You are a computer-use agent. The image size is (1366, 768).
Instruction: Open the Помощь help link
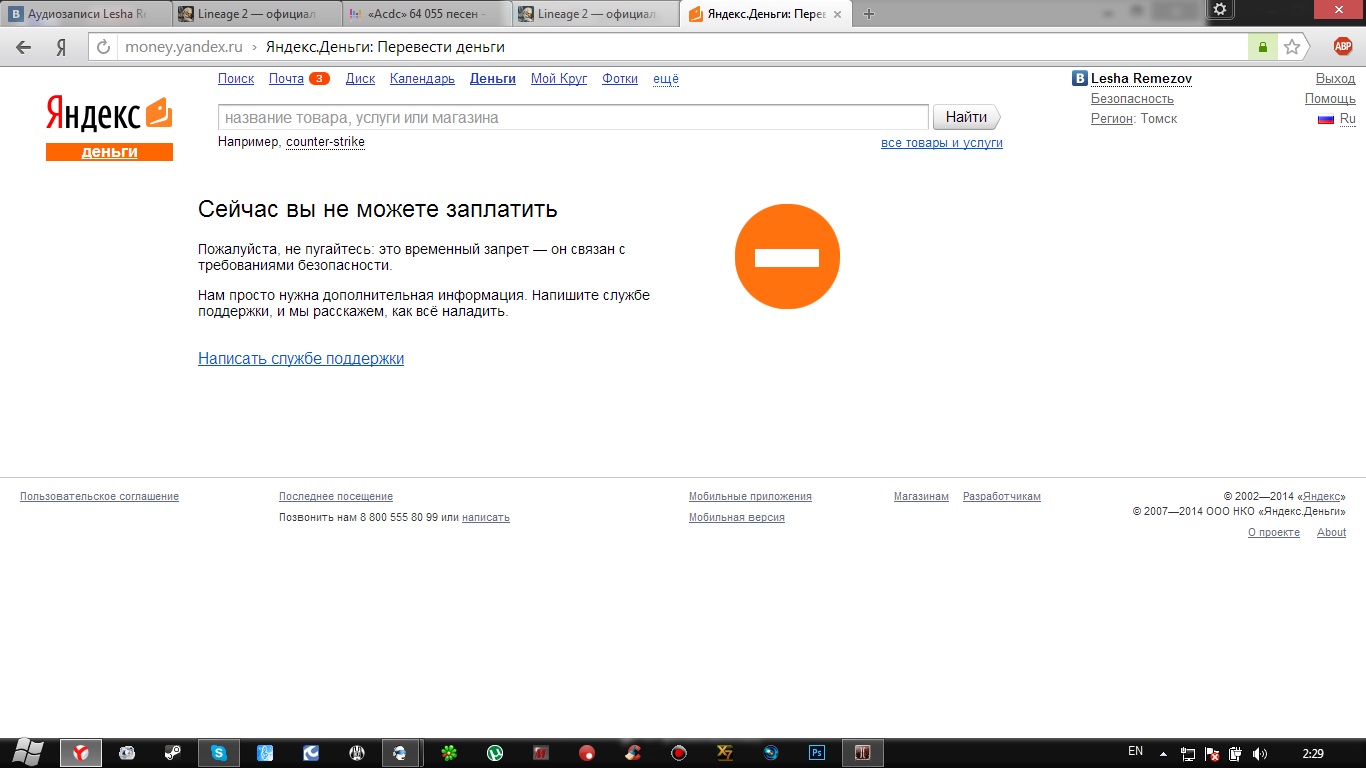tap(1330, 99)
